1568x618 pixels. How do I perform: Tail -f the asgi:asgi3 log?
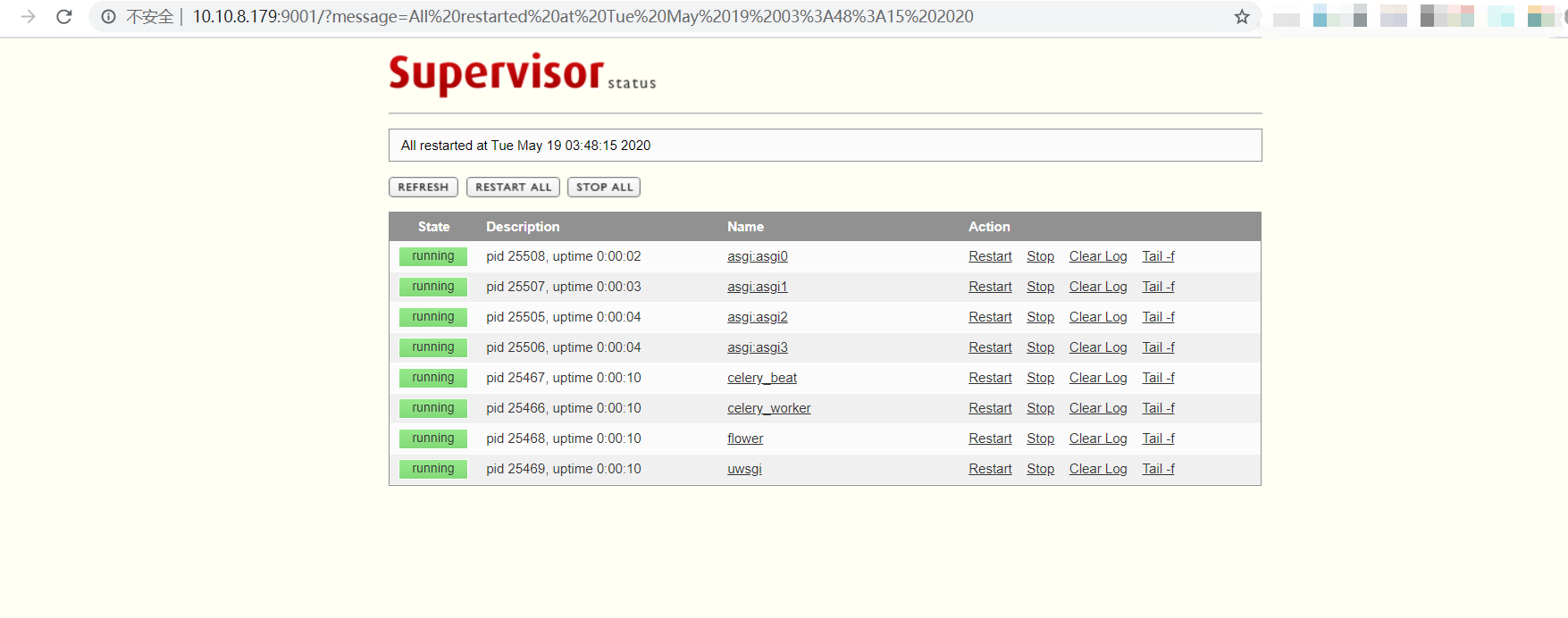(1158, 347)
